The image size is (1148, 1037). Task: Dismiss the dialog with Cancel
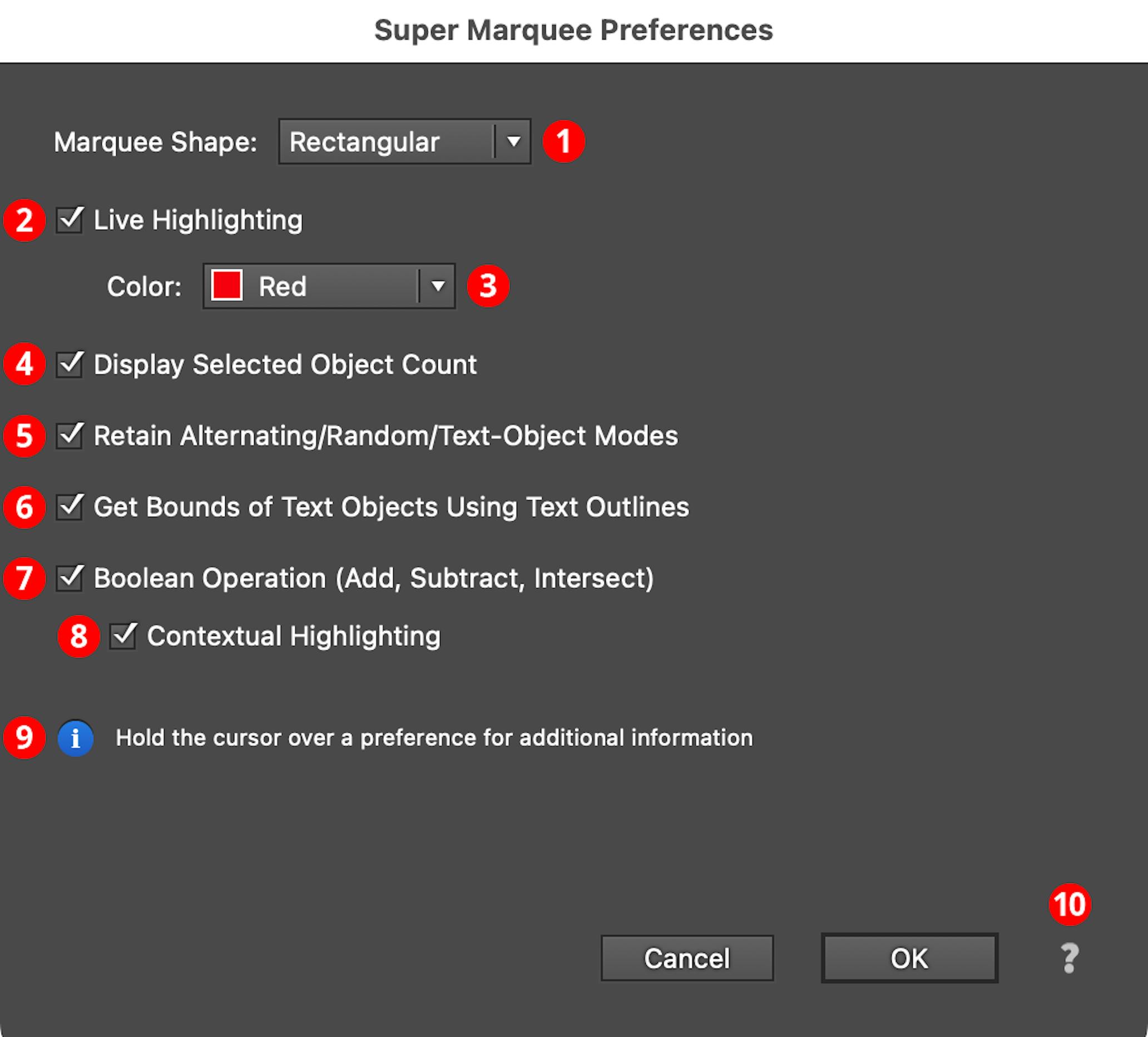[687, 959]
